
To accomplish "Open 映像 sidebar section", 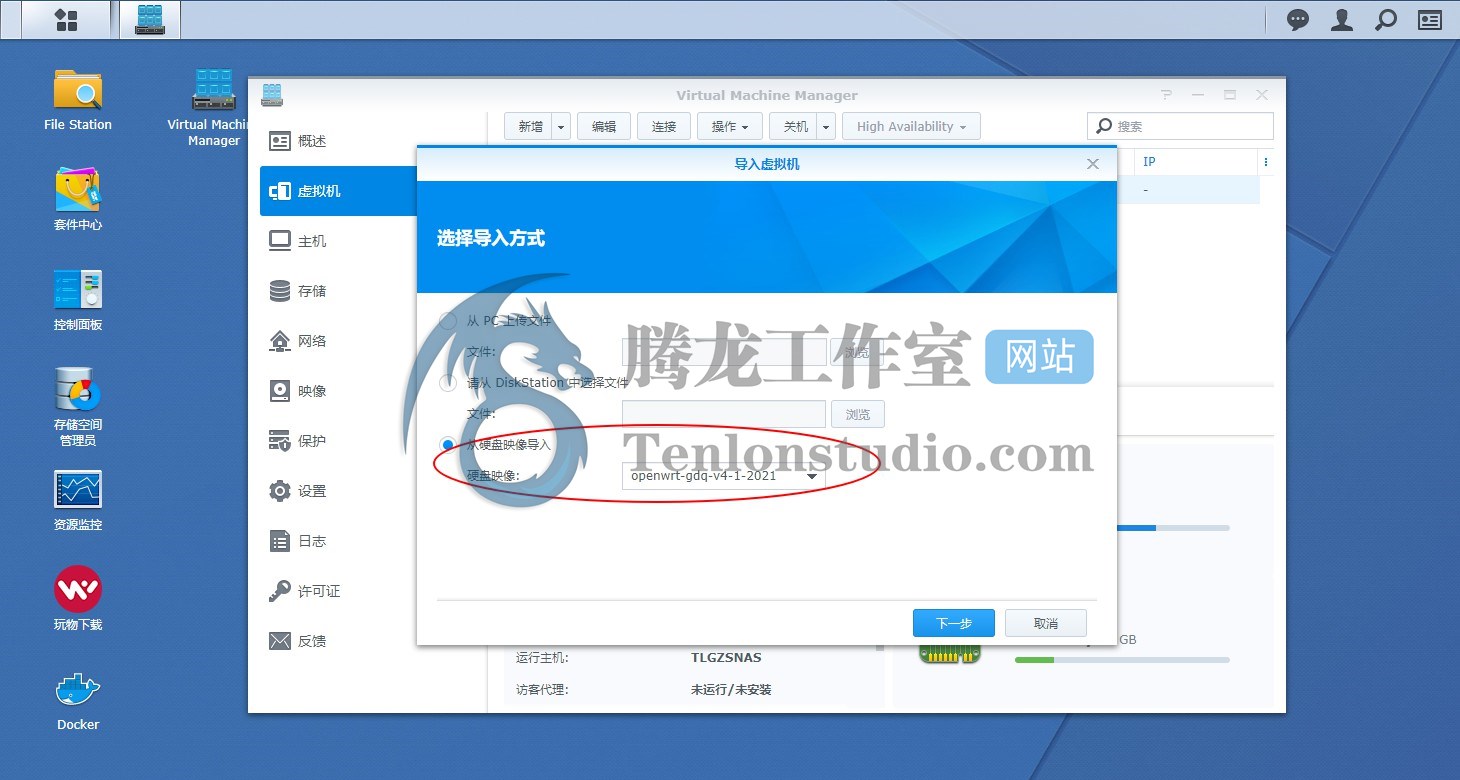I will tap(338, 391).
